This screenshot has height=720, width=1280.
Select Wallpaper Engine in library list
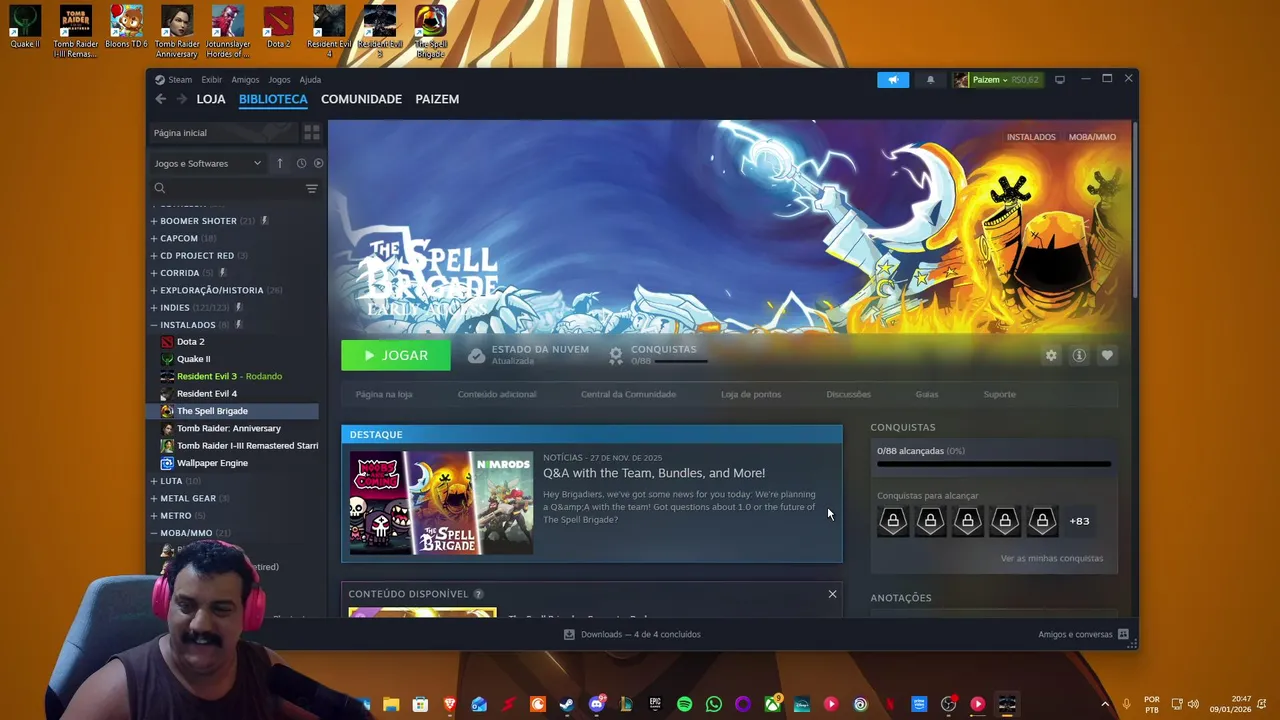pyautogui.click(x=212, y=463)
